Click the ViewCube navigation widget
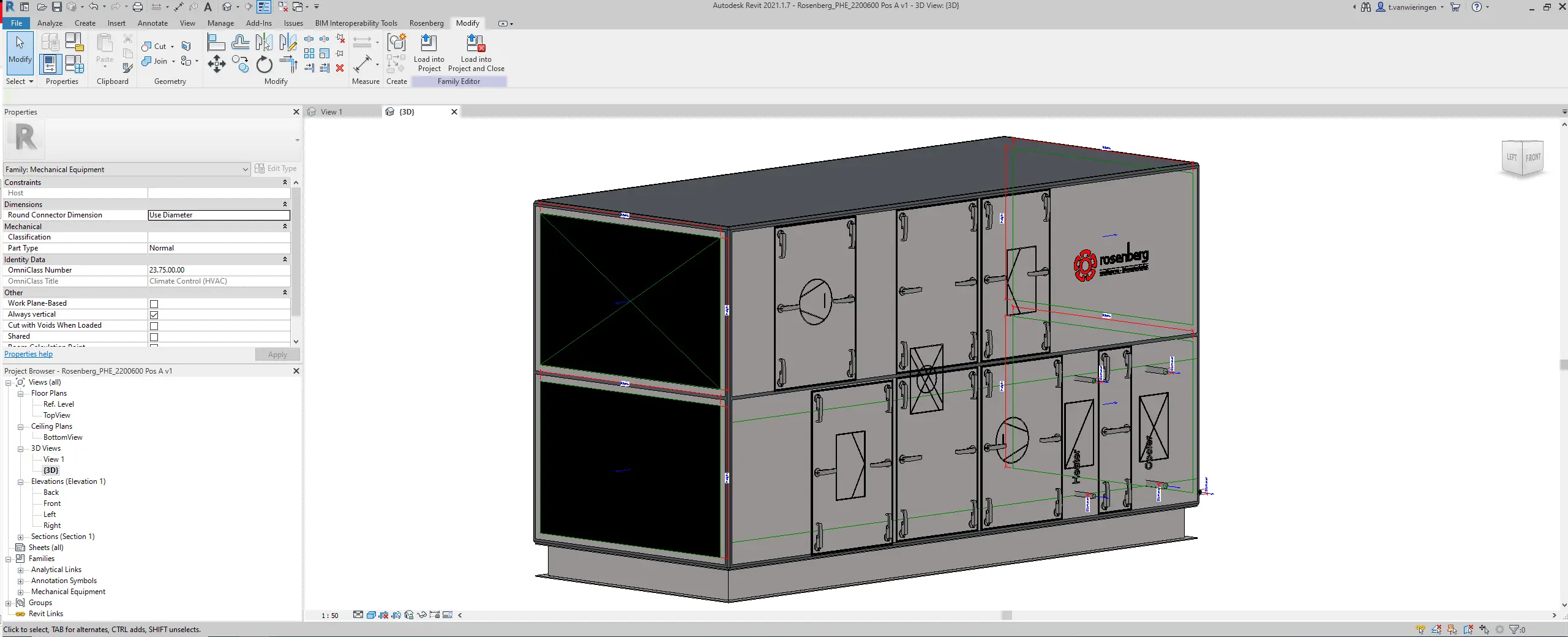 1523,158
